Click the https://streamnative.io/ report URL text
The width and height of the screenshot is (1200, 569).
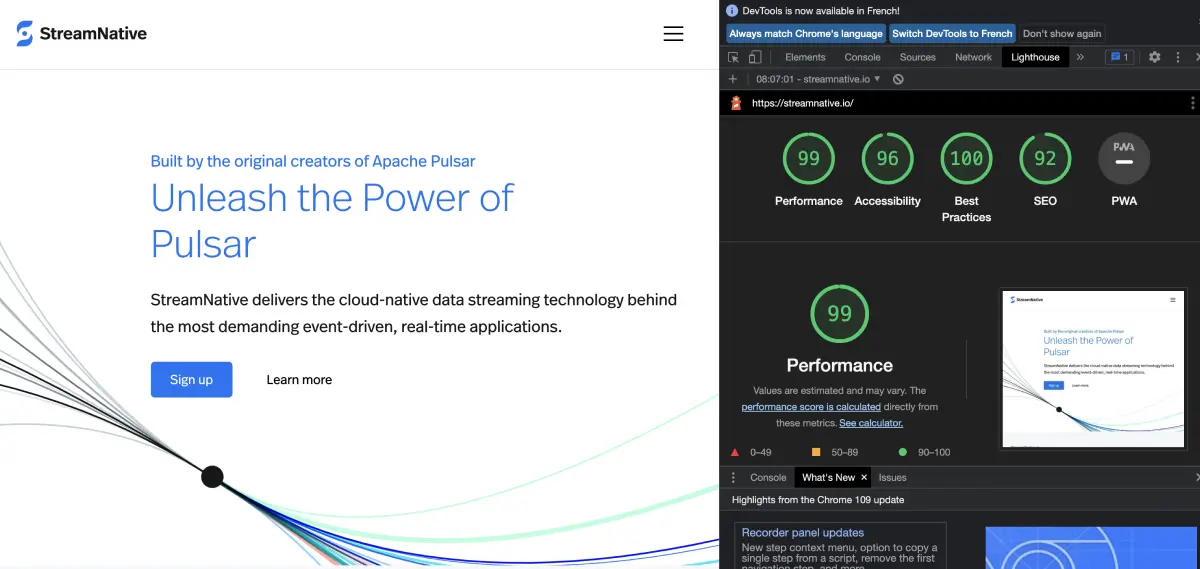[802, 102]
